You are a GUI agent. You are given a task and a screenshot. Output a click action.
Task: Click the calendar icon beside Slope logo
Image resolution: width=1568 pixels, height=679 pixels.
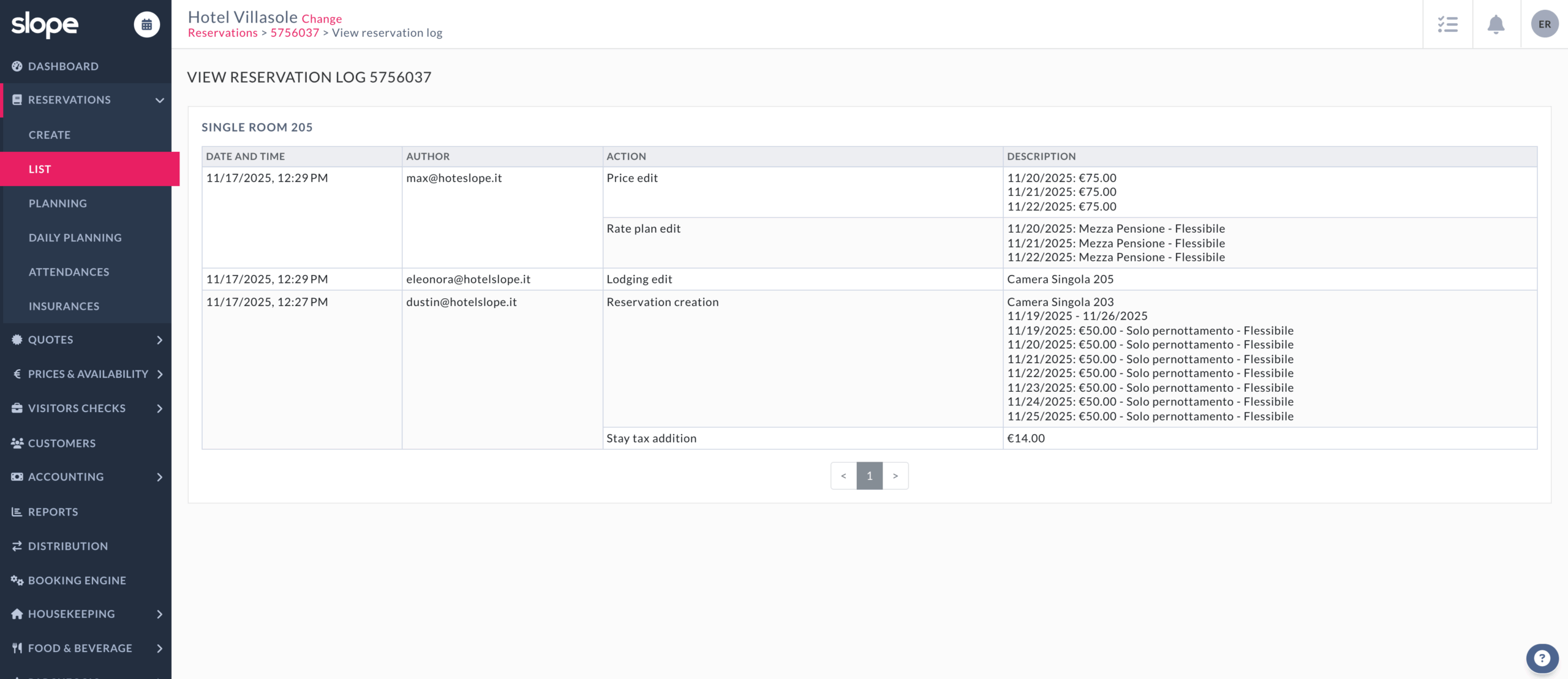[x=146, y=24]
